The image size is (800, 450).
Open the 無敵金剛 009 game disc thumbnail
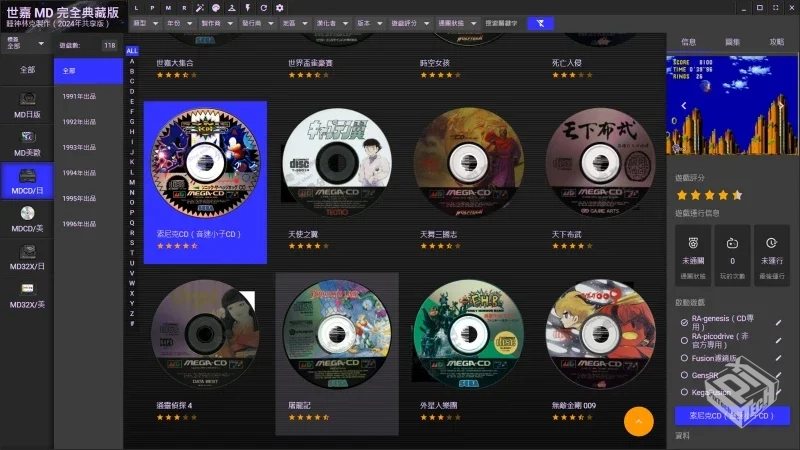coord(601,334)
